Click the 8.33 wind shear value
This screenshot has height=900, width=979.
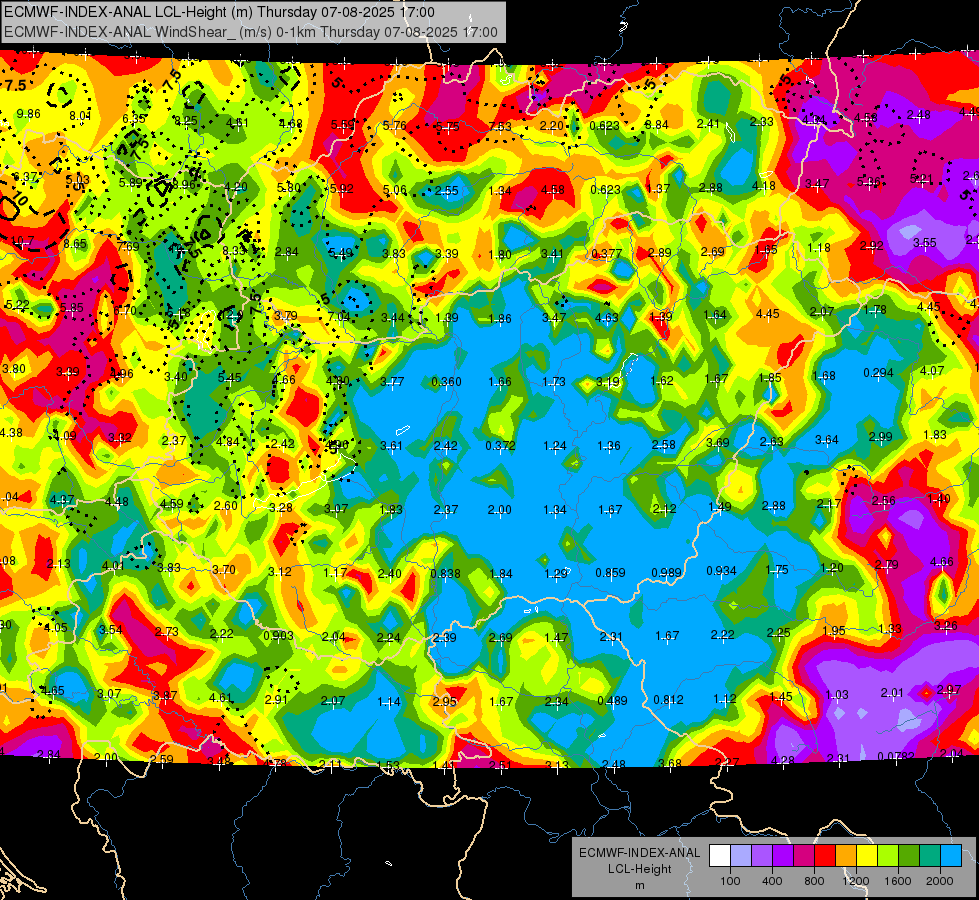click(x=234, y=250)
